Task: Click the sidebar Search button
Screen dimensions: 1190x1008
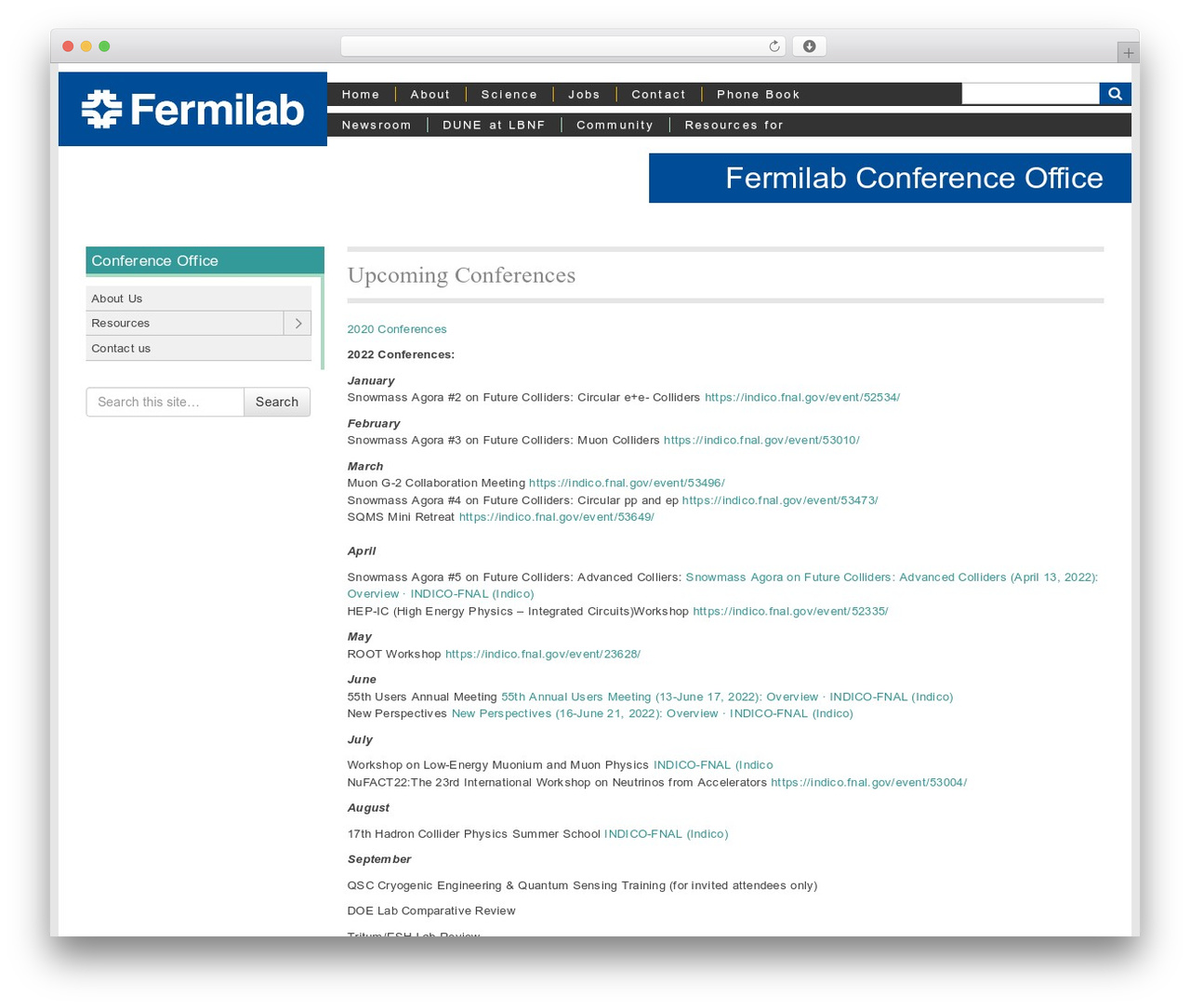Action: coord(277,402)
